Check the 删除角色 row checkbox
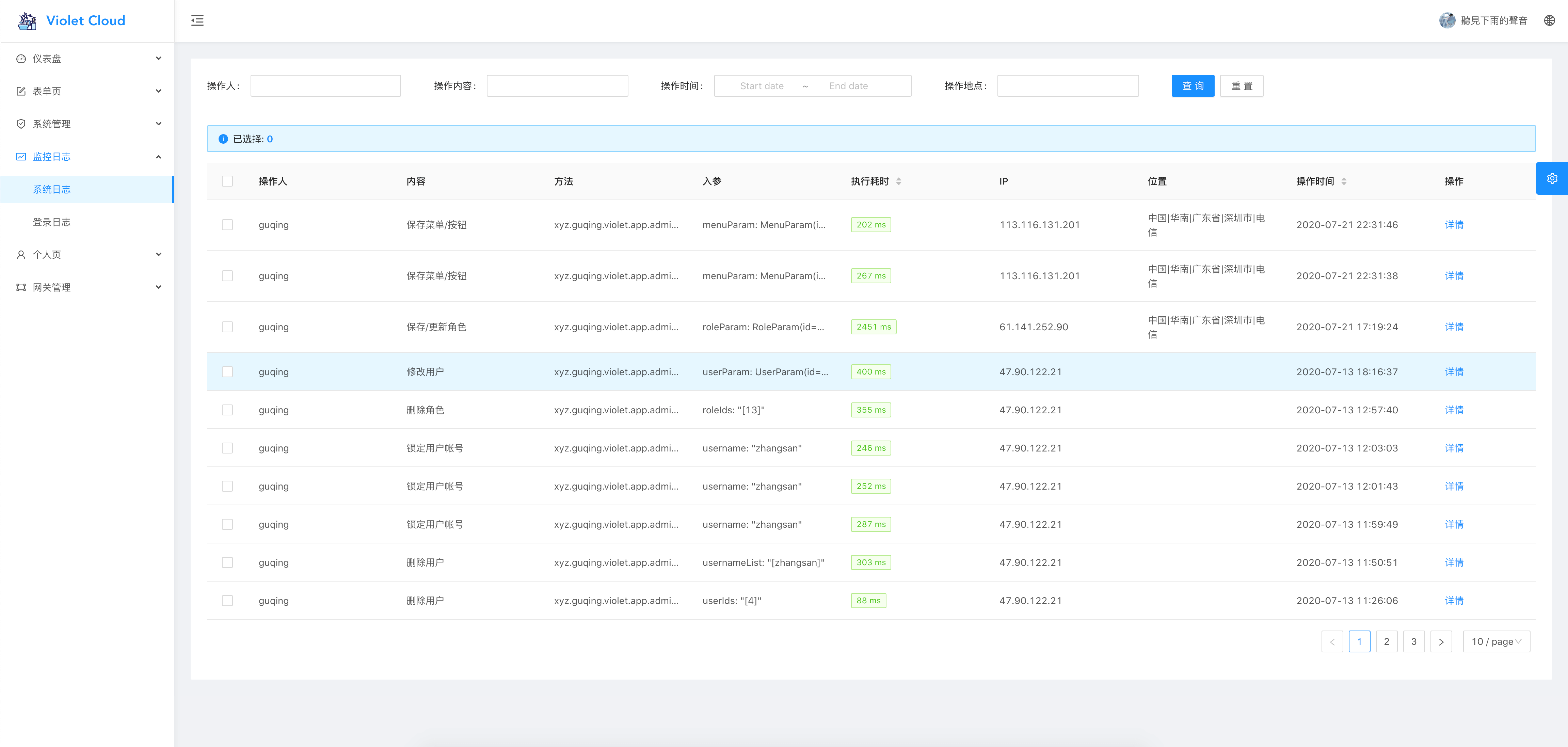The width and height of the screenshot is (1568, 747). coord(227,410)
